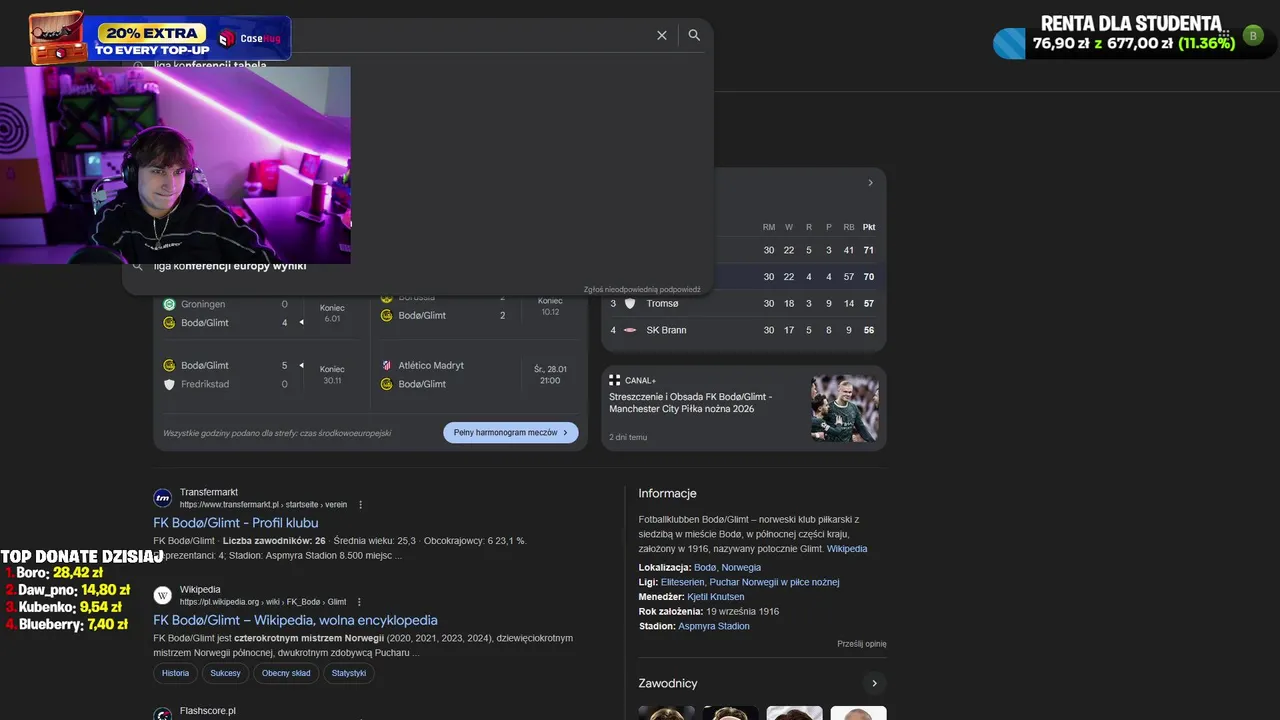This screenshot has width=1280, height=720.
Task: Click 'Prześlij opinię' feedback link
Action: point(862,644)
